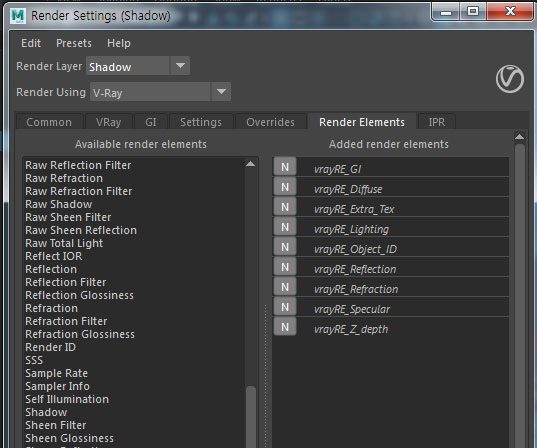Viewport: 537px width, 448px height.
Task: Select Refraction Glossiness in available list
Action: (x=80, y=334)
